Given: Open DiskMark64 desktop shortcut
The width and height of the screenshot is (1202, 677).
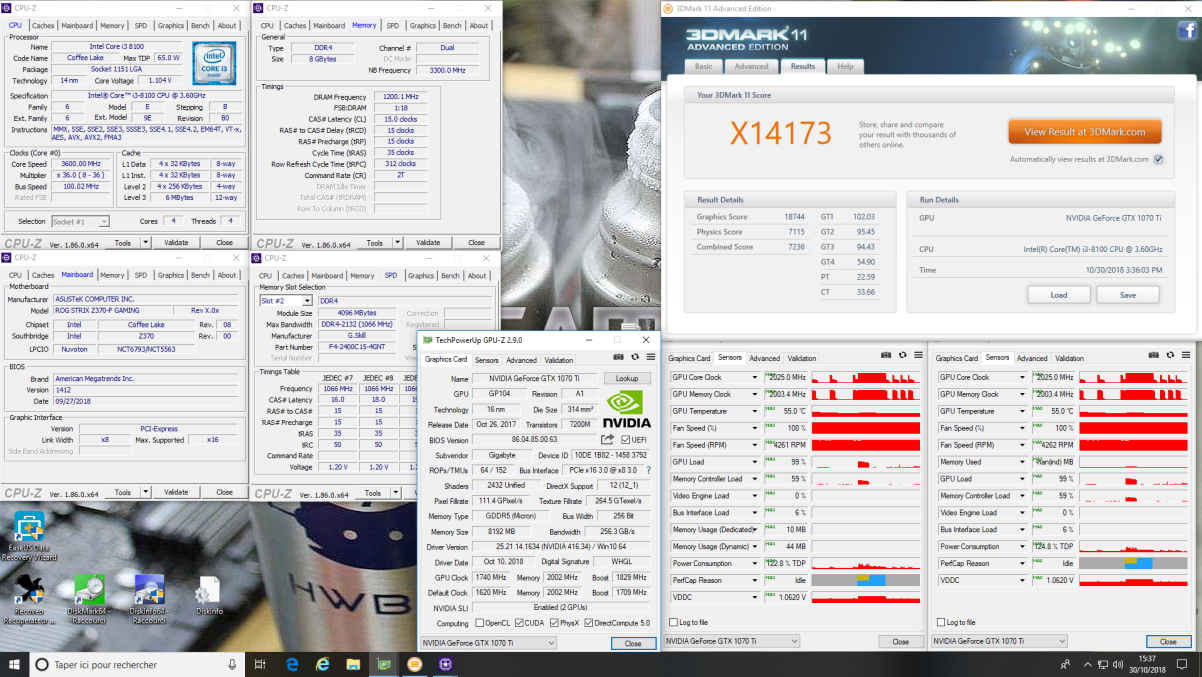Looking at the screenshot, I should click(x=89, y=600).
